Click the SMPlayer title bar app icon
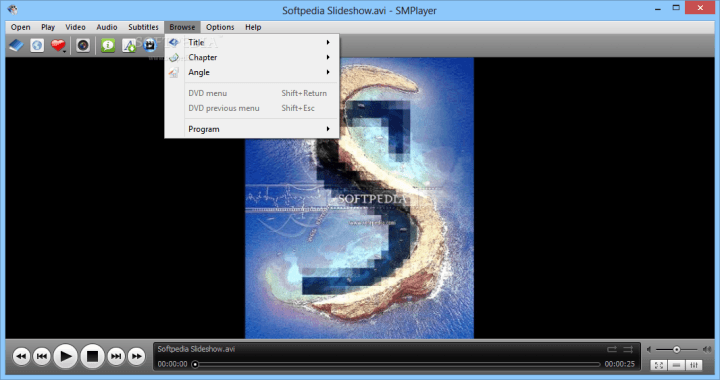The height and width of the screenshot is (380, 720). (13, 9)
